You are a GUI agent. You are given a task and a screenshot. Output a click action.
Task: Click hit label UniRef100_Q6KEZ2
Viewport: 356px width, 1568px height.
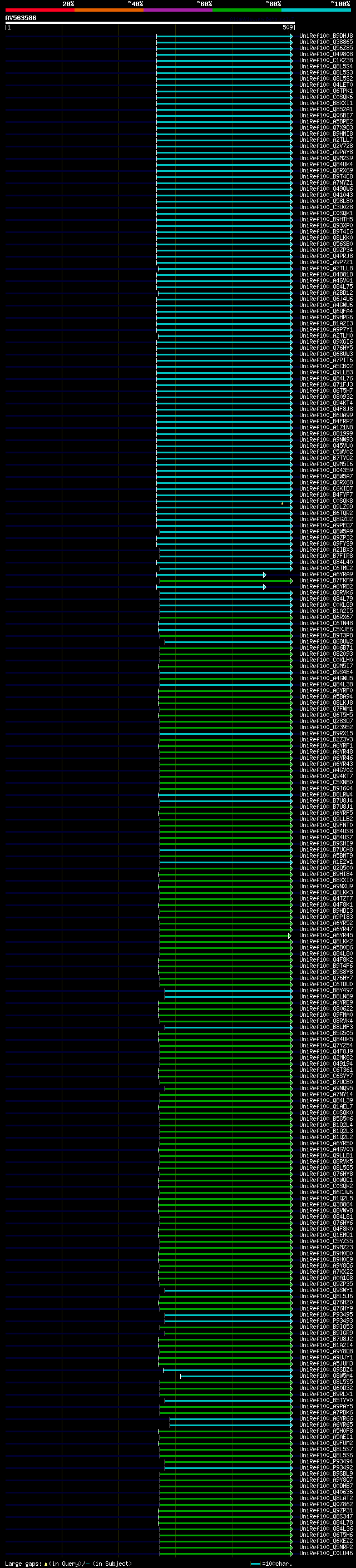point(326,1541)
